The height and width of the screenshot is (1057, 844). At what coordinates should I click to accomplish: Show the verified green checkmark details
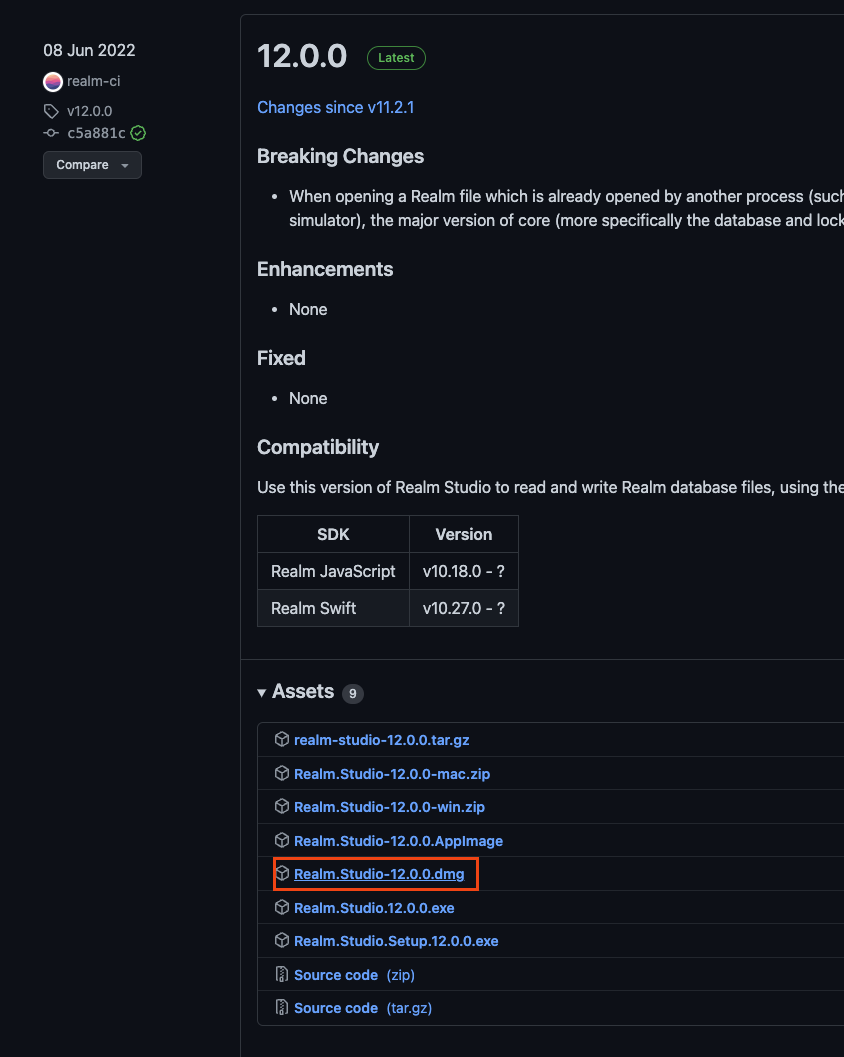[138, 133]
